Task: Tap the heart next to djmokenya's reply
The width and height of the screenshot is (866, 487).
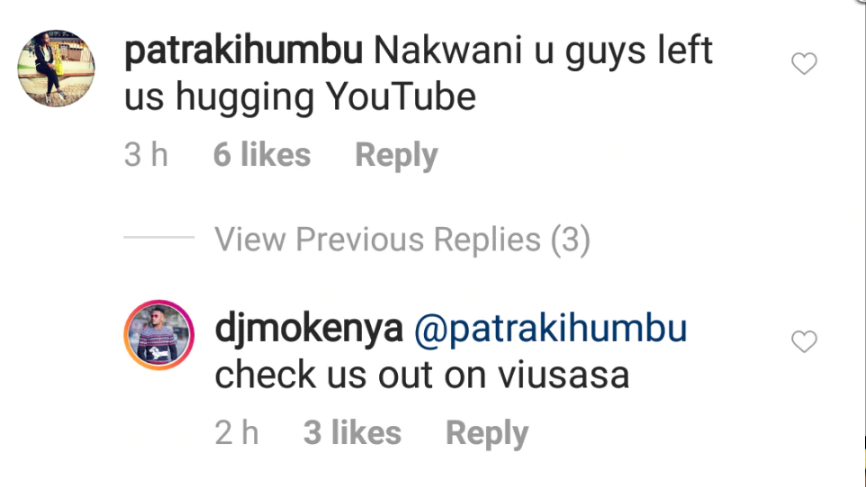Action: pyautogui.click(x=804, y=341)
